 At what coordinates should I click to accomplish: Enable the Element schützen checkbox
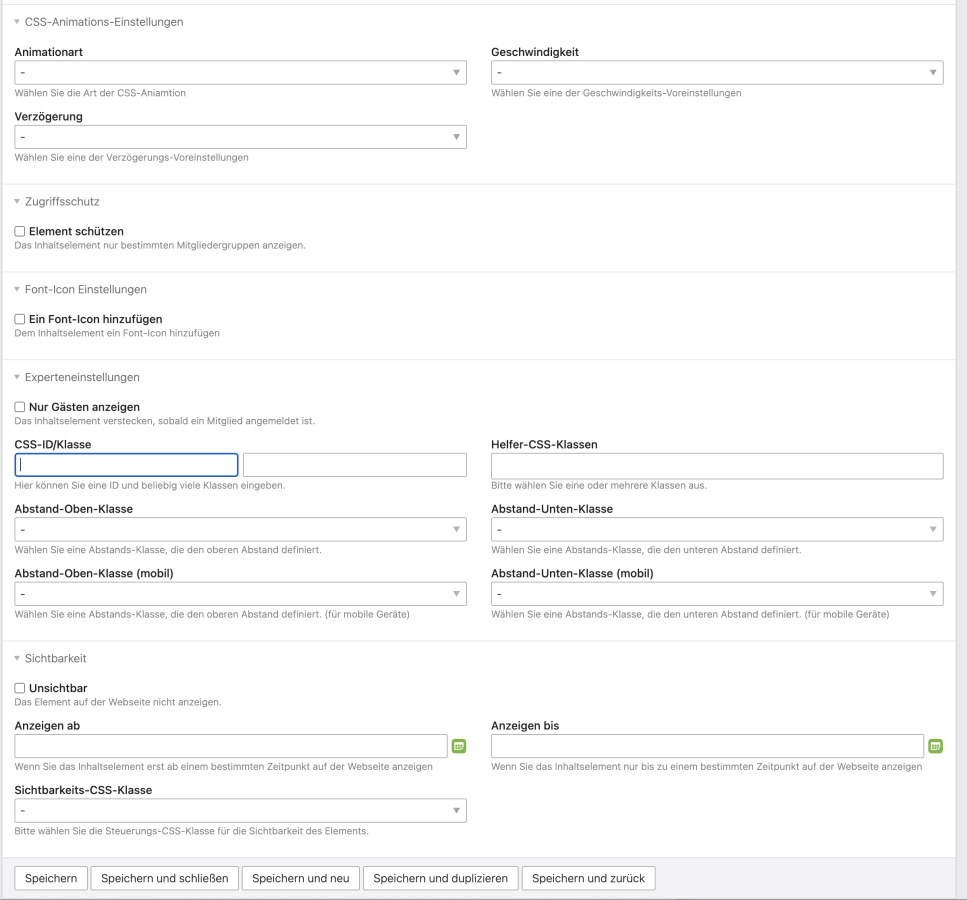point(20,232)
